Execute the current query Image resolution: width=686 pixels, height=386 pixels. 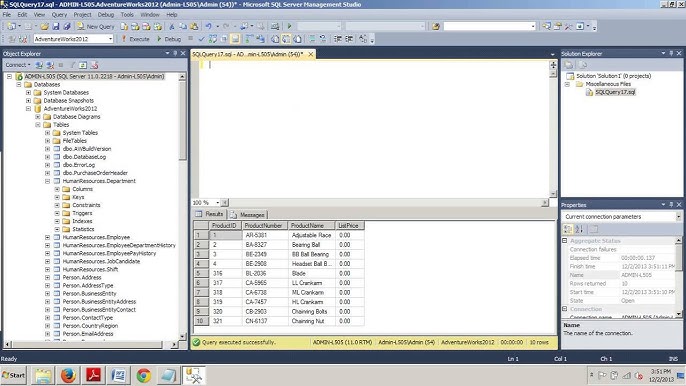136,39
